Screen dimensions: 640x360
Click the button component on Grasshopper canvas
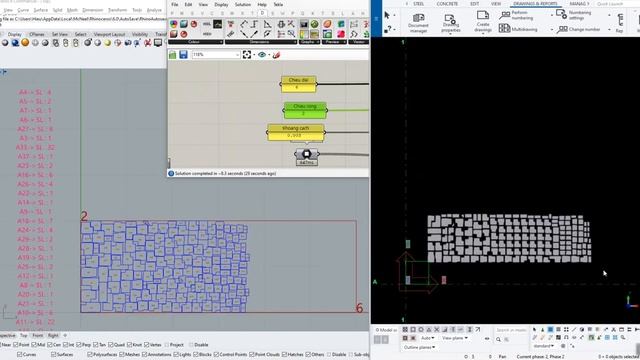307,154
